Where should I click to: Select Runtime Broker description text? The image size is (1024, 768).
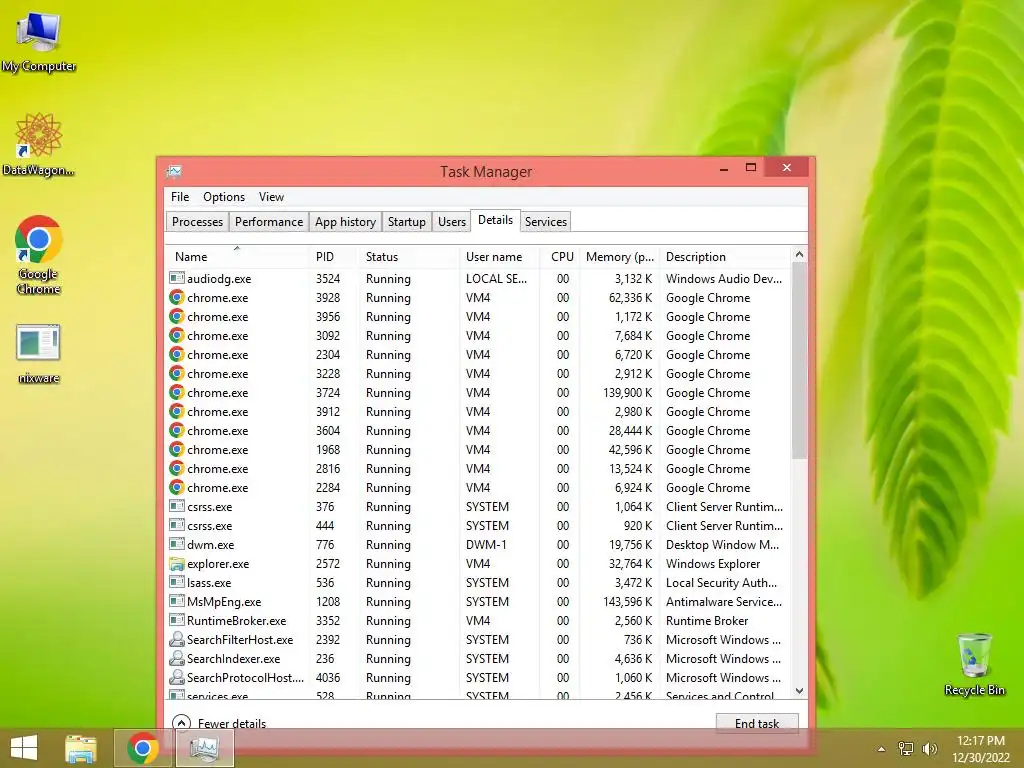(707, 620)
